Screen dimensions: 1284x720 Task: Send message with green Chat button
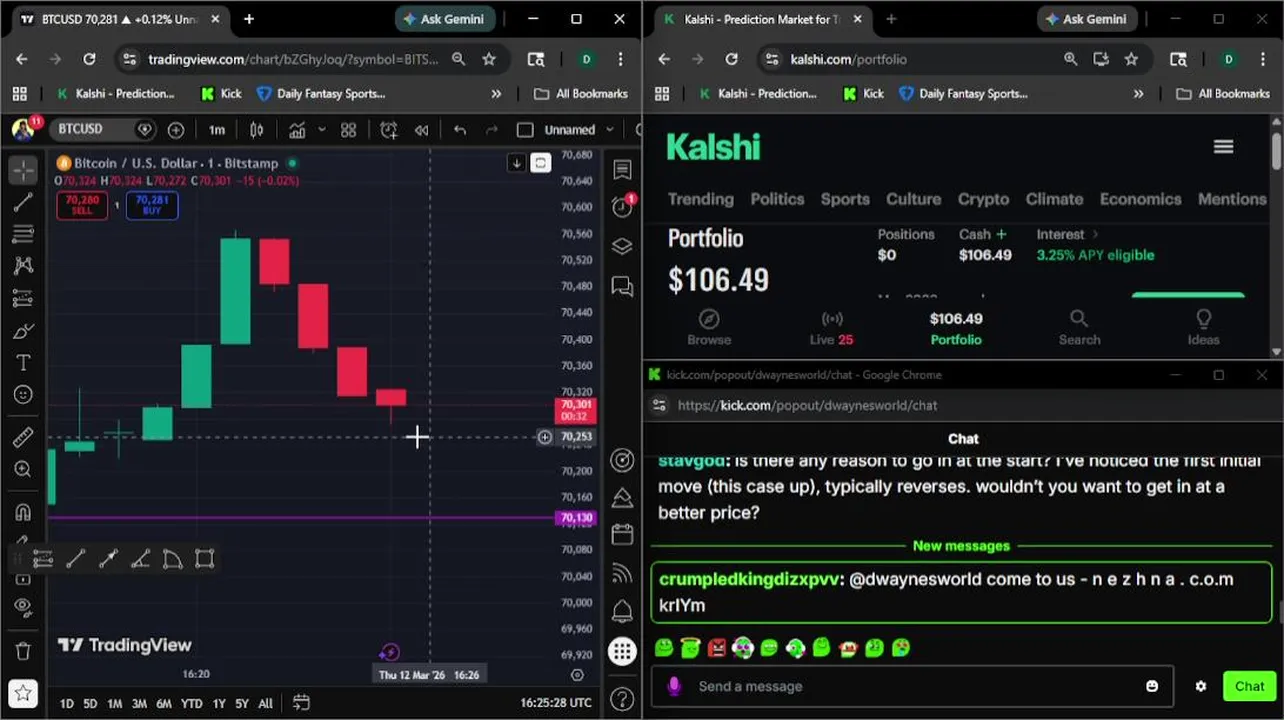(x=1249, y=686)
